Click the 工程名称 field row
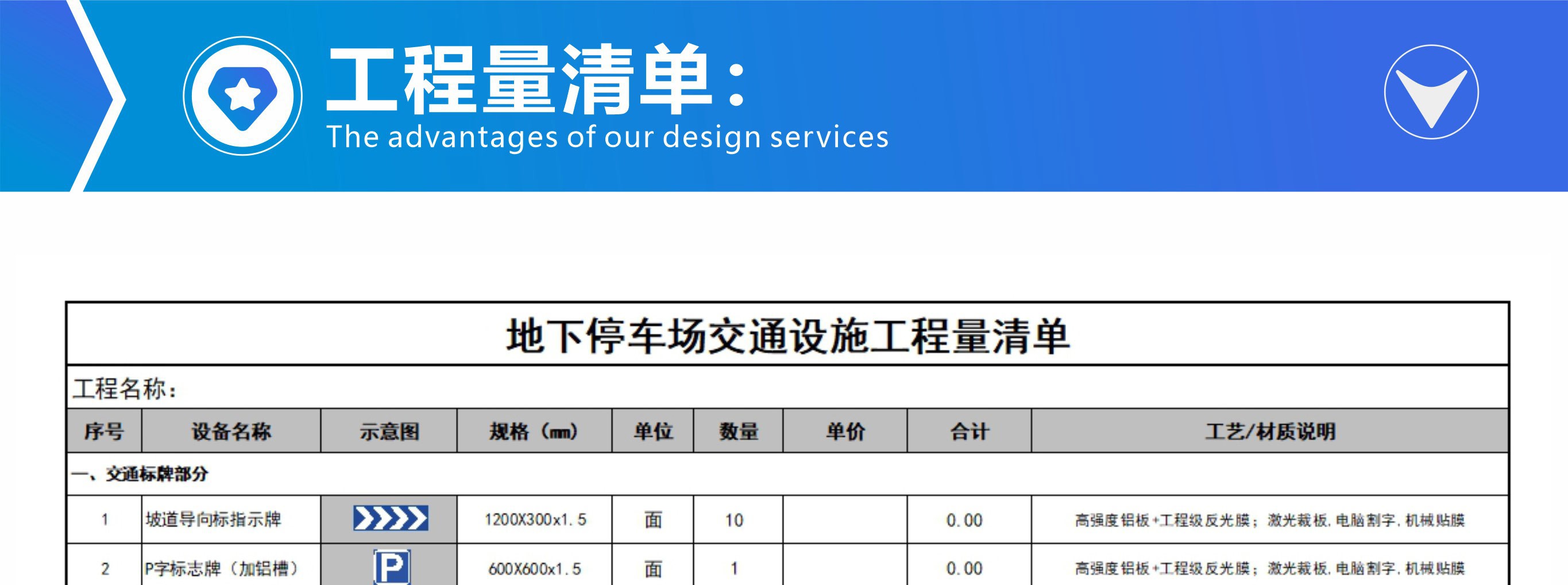Screen dimensions: 1568x585 [787, 388]
